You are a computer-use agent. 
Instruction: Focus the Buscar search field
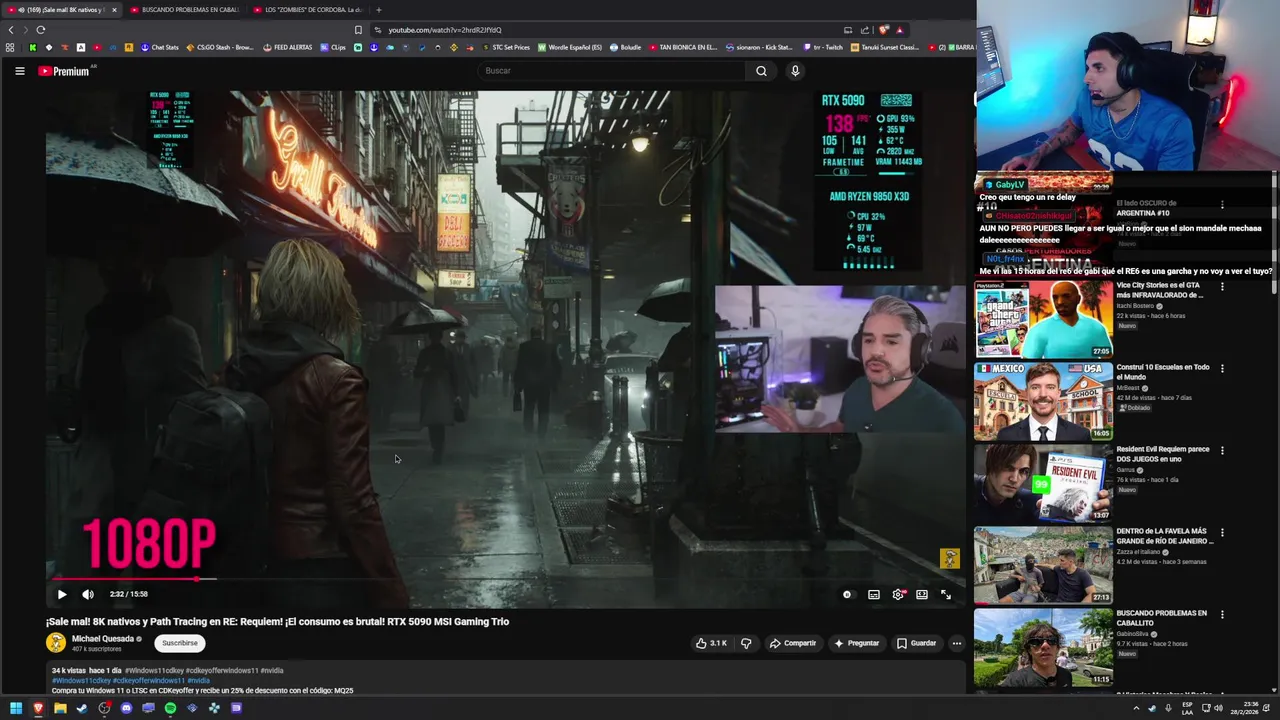click(x=612, y=71)
